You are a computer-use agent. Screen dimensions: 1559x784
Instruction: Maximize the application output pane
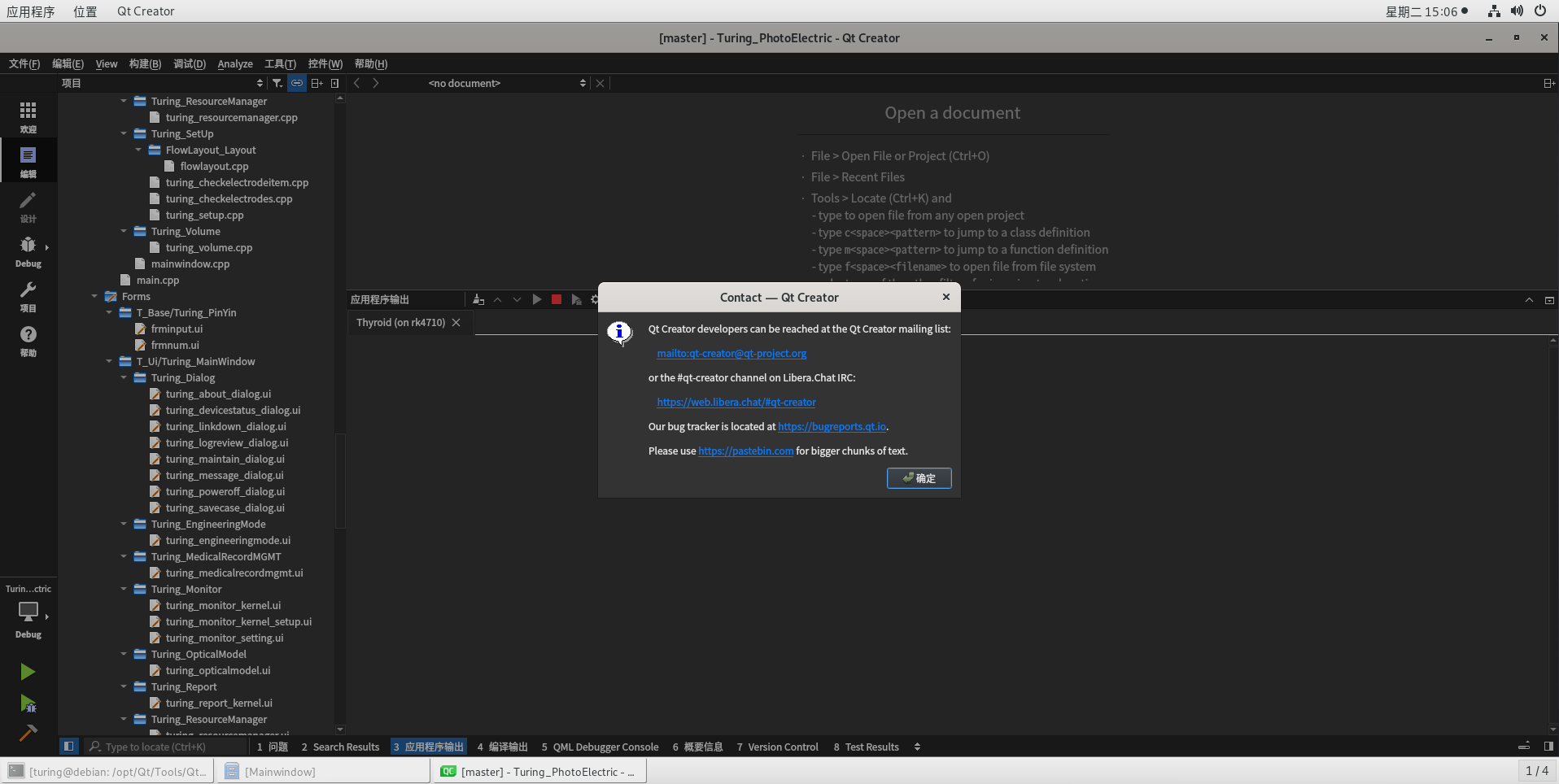1549,300
